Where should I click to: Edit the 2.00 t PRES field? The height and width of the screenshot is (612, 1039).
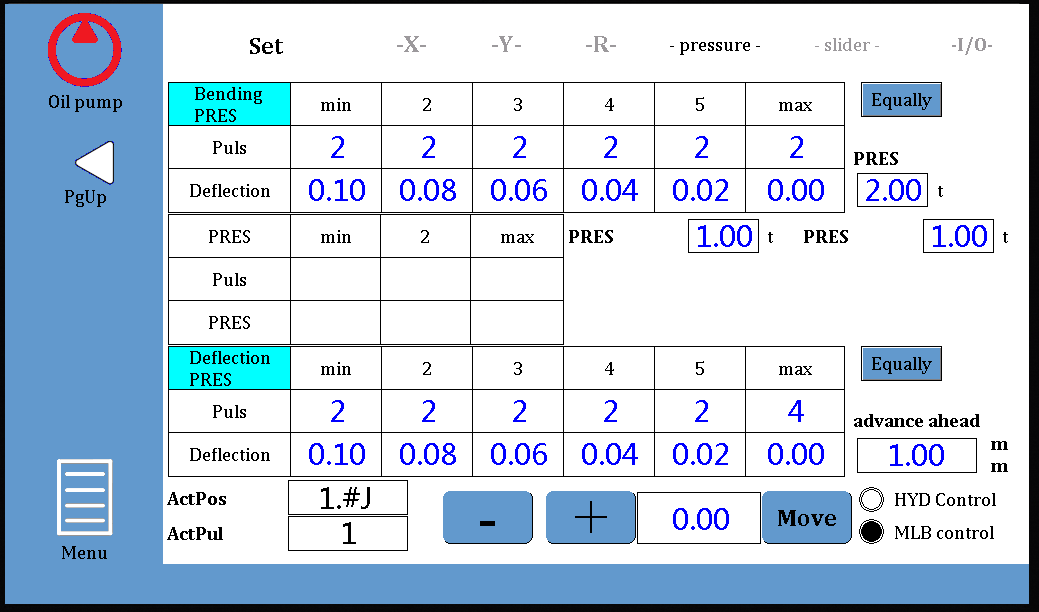pyautogui.click(x=892, y=190)
